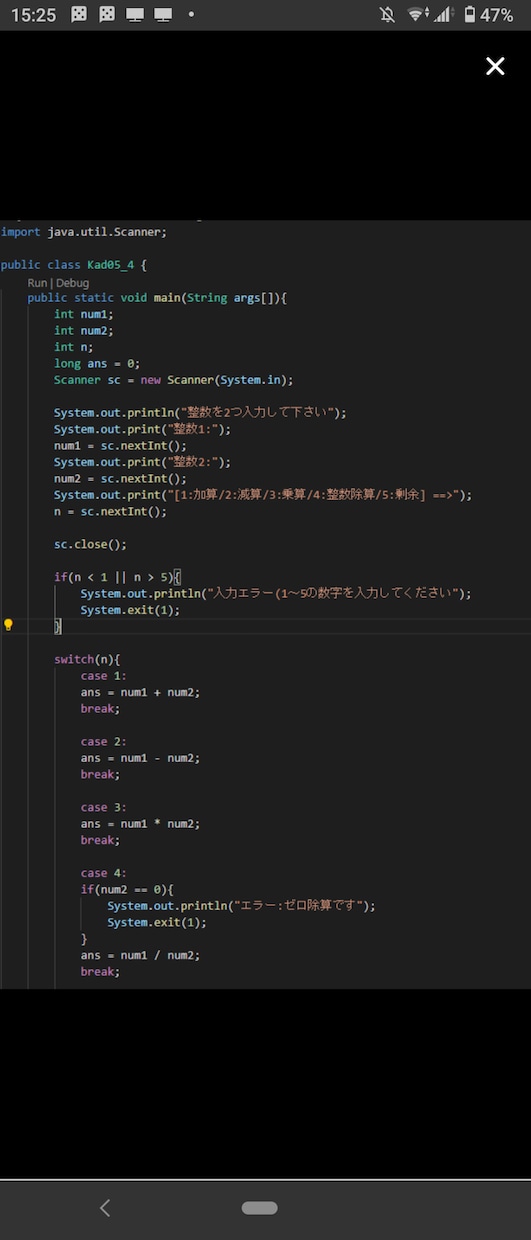Click the import java.util.Scanner line
Image resolution: width=531 pixels, height=1240 pixels.
(84, 232)
